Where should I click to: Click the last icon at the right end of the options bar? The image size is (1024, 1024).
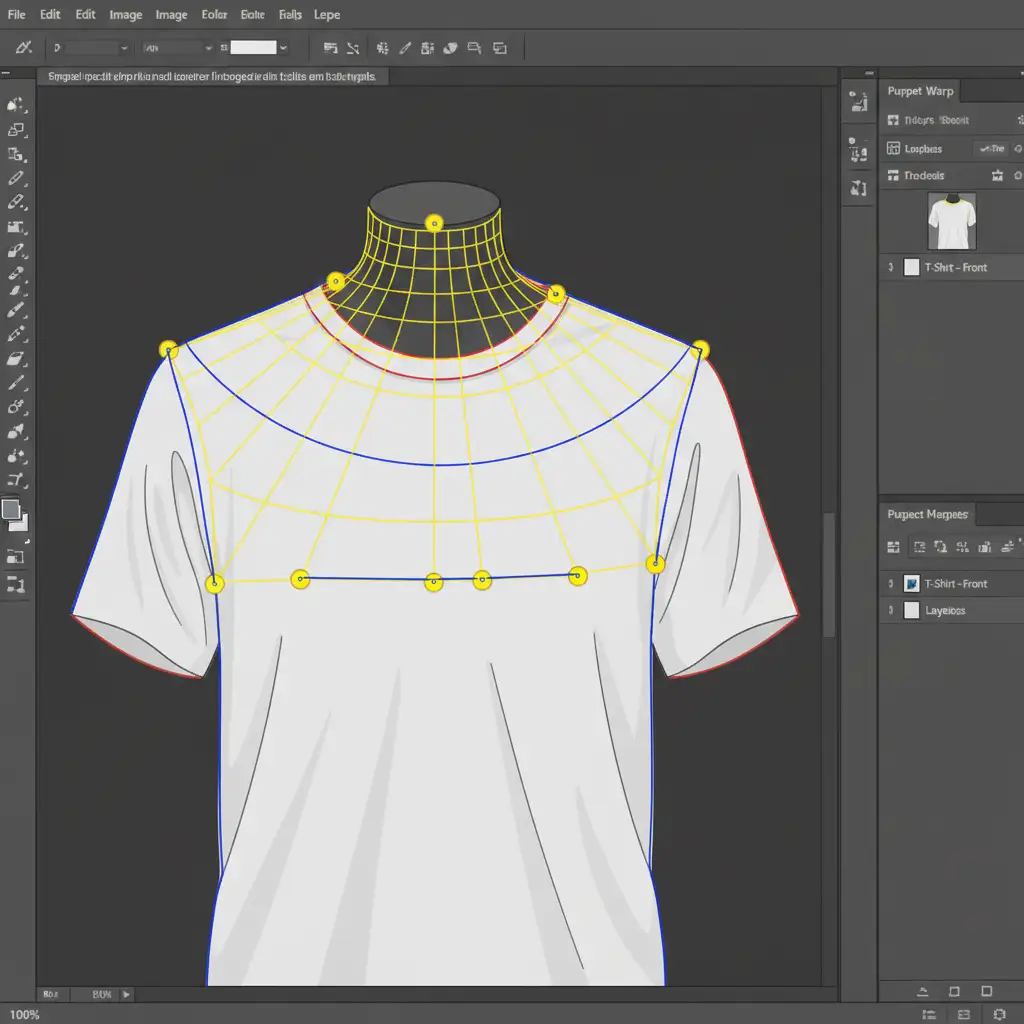coord(500,47)
